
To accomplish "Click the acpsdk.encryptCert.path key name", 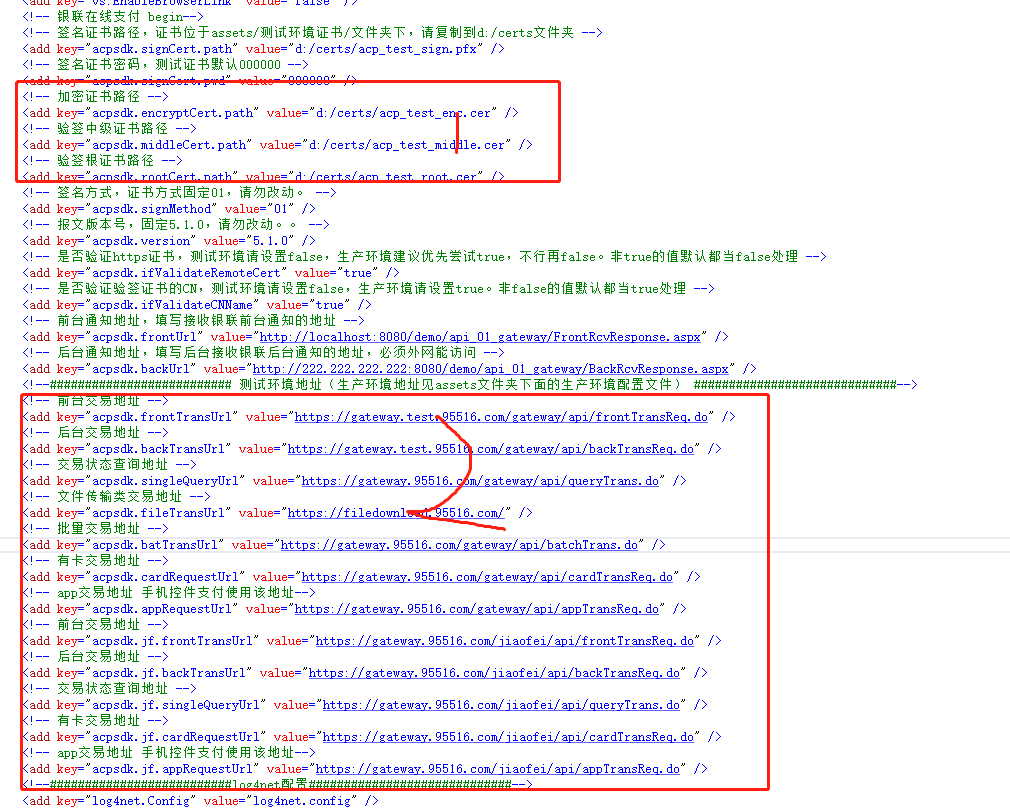I will (173, 113).
